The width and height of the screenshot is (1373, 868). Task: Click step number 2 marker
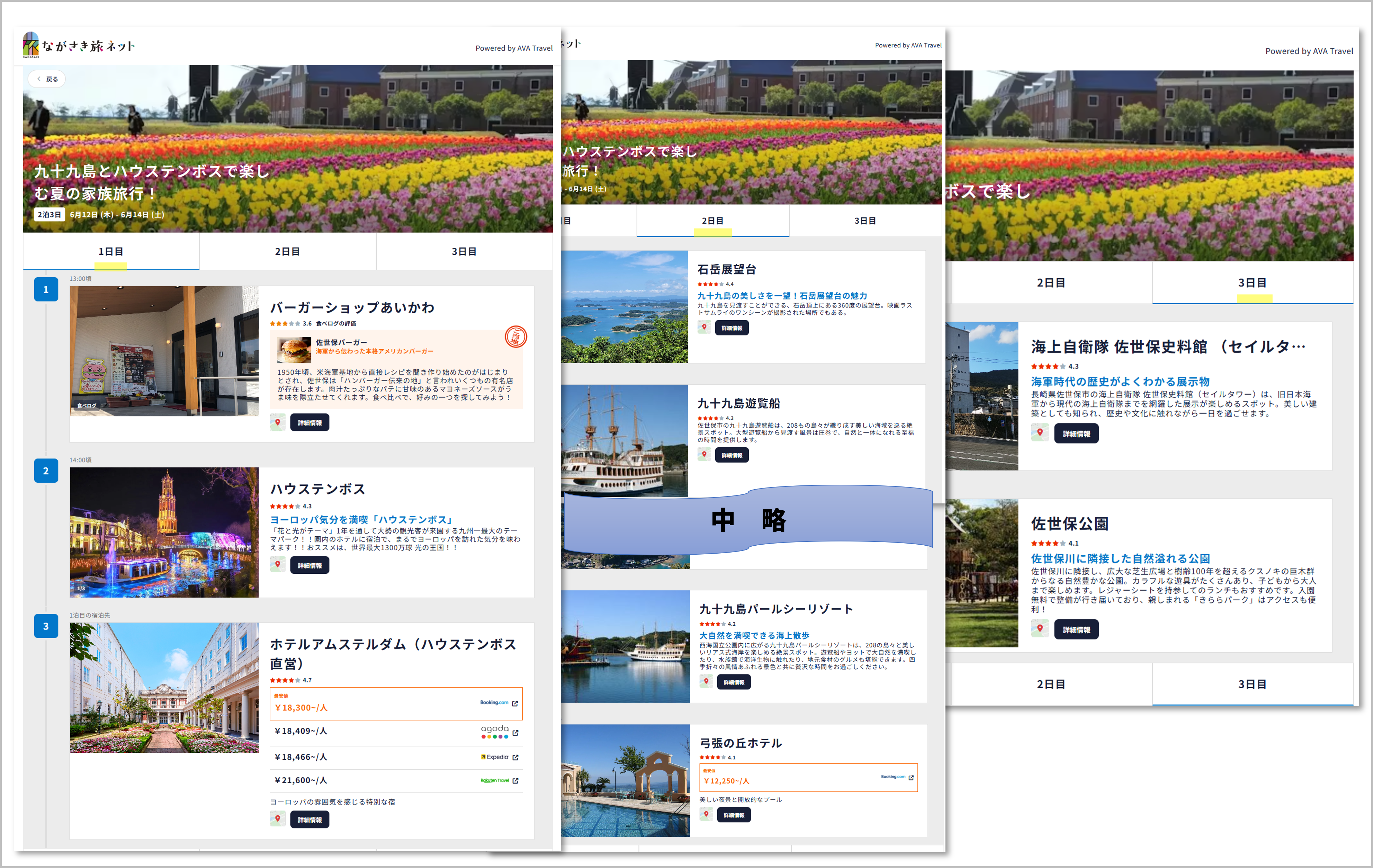pos(46,471)
